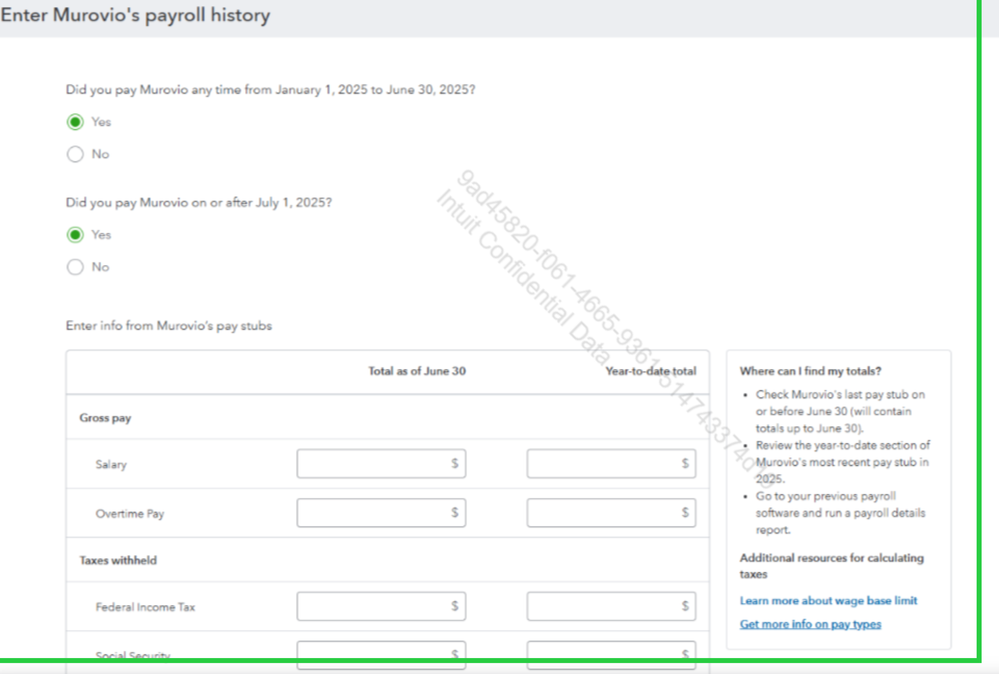
Task: Open the pay types info link
Action: [810, 623]
